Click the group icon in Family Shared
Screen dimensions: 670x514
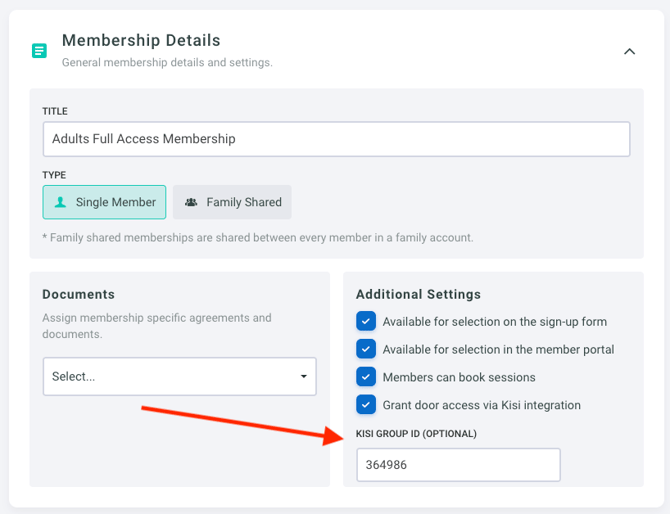point(191,202)
